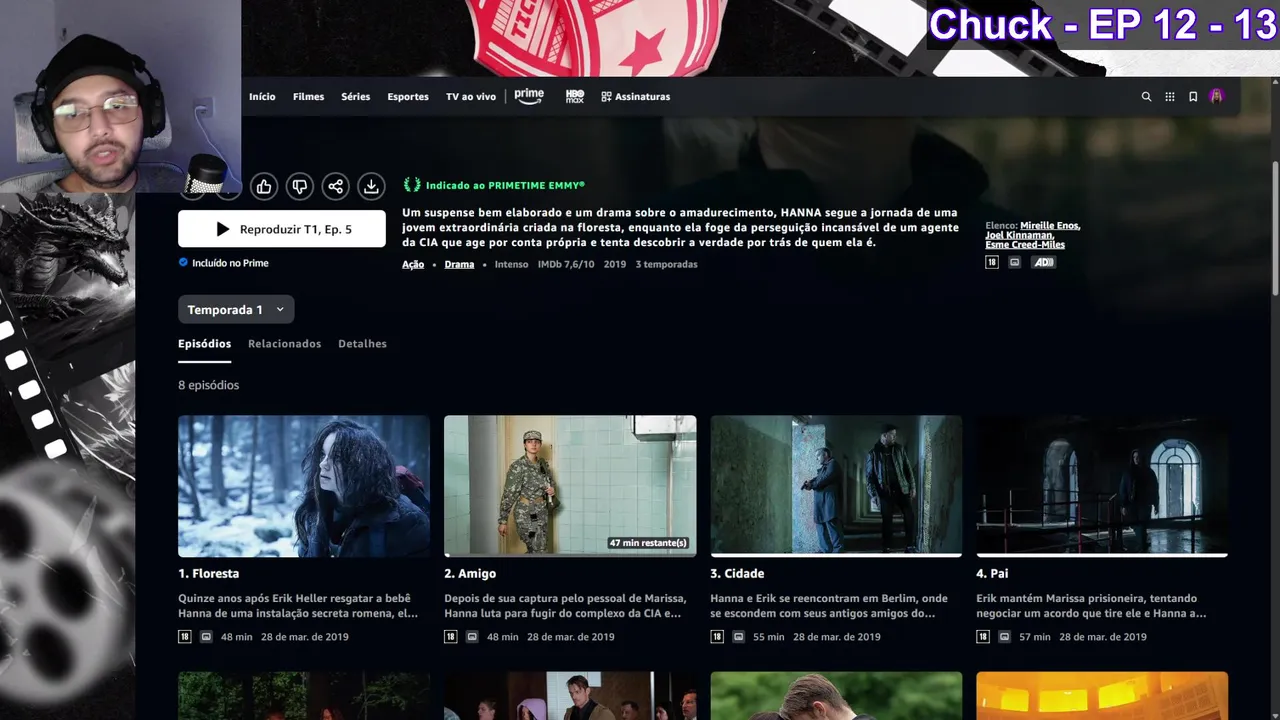Image resolution: width=1280 pixels, height=720 pixels.
Task: Expand the Temporada 1 season dropdown
Action: tap(236, 310)
